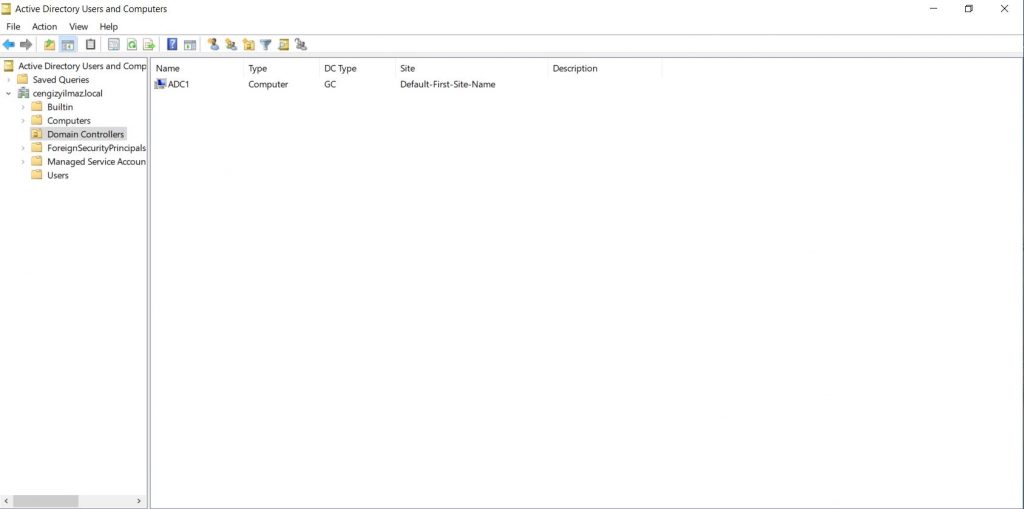Toggle the Show/Hide Console Tree button
This screenshot has height=509, width=1024.
click(68, 44)
